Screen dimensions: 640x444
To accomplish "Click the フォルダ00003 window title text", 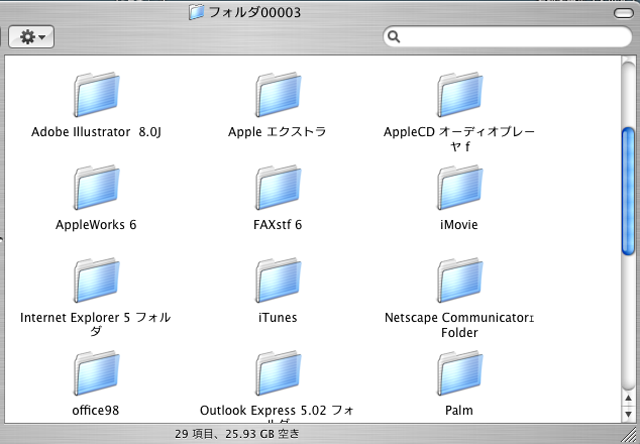I will point(255,12).
